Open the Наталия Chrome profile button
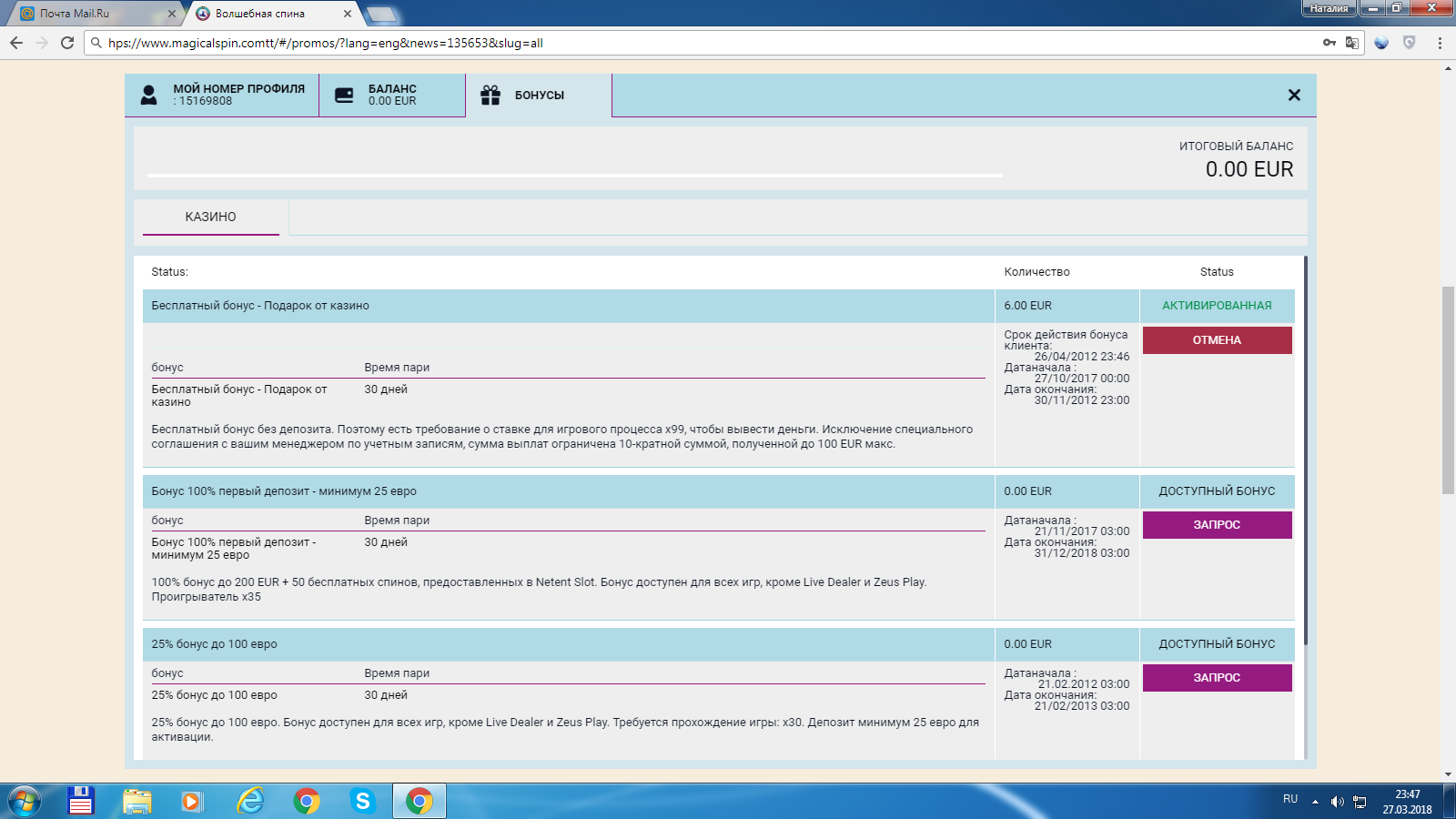 (x=1329, y=8)
